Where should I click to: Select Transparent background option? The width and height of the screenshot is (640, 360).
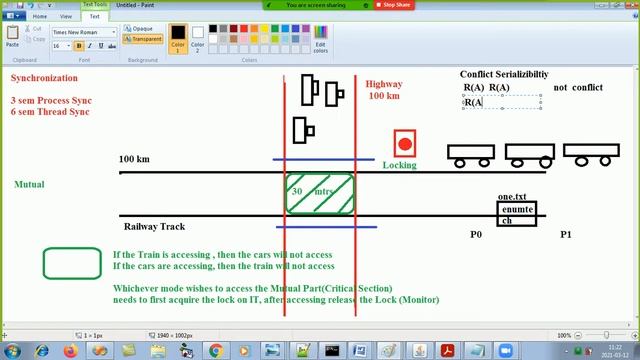pos(142,39)
